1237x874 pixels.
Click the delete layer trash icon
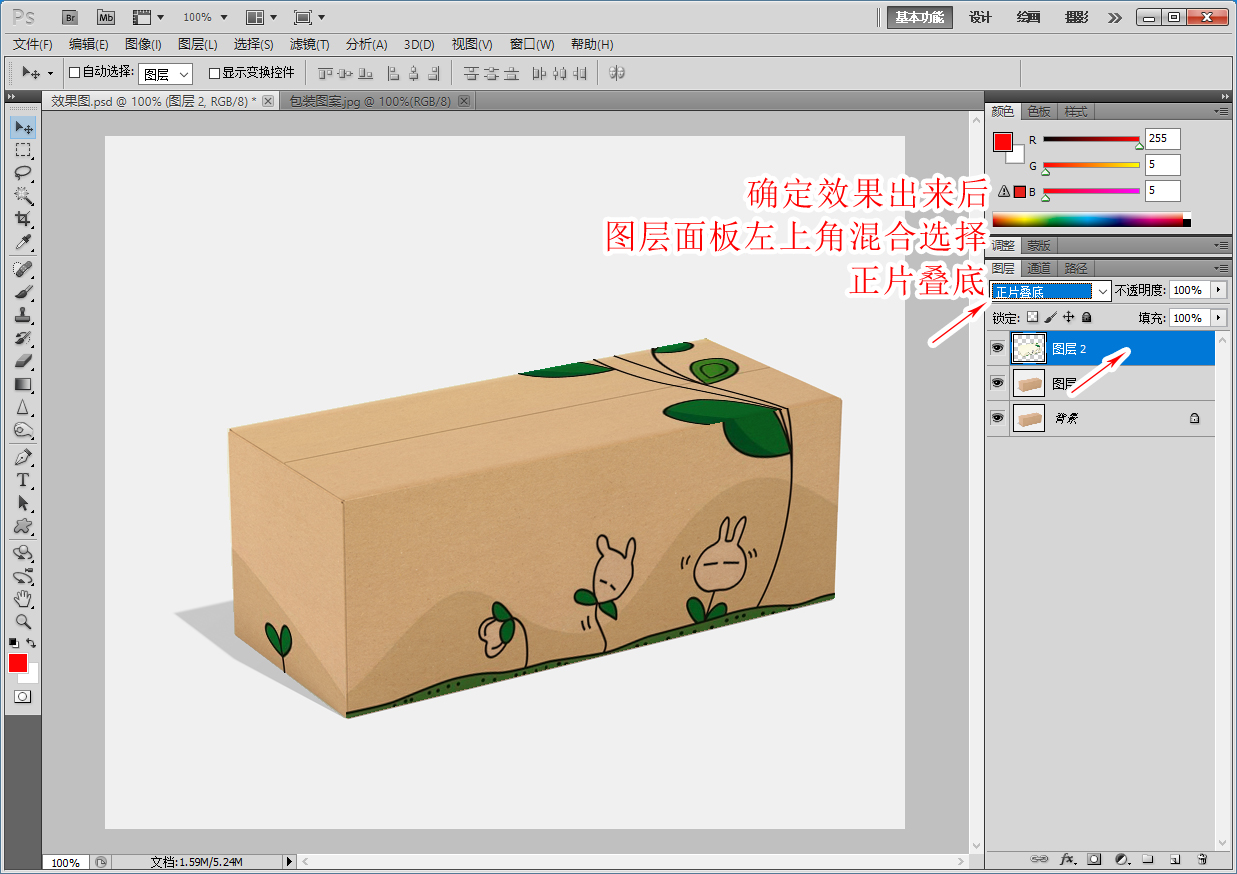[1202, 859]
